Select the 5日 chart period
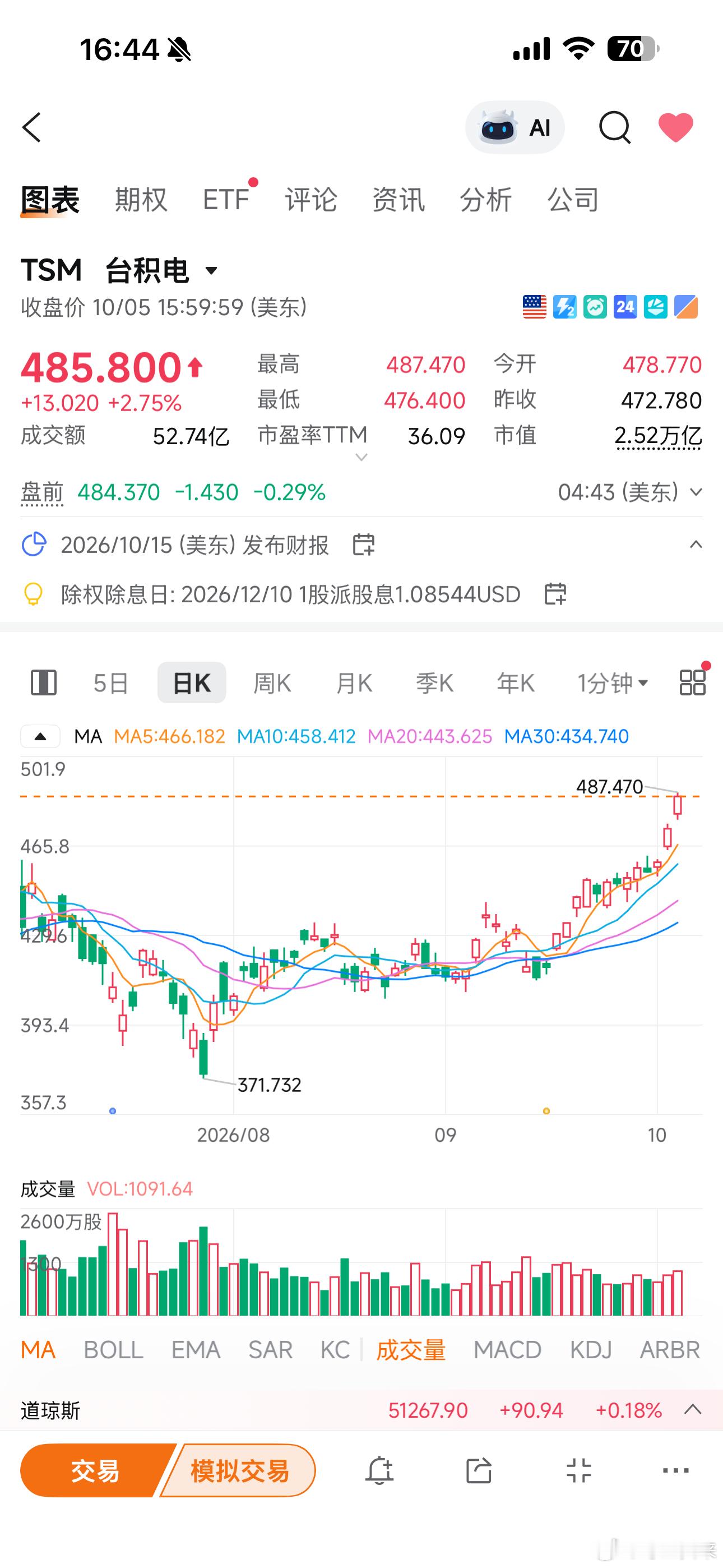 111,683
